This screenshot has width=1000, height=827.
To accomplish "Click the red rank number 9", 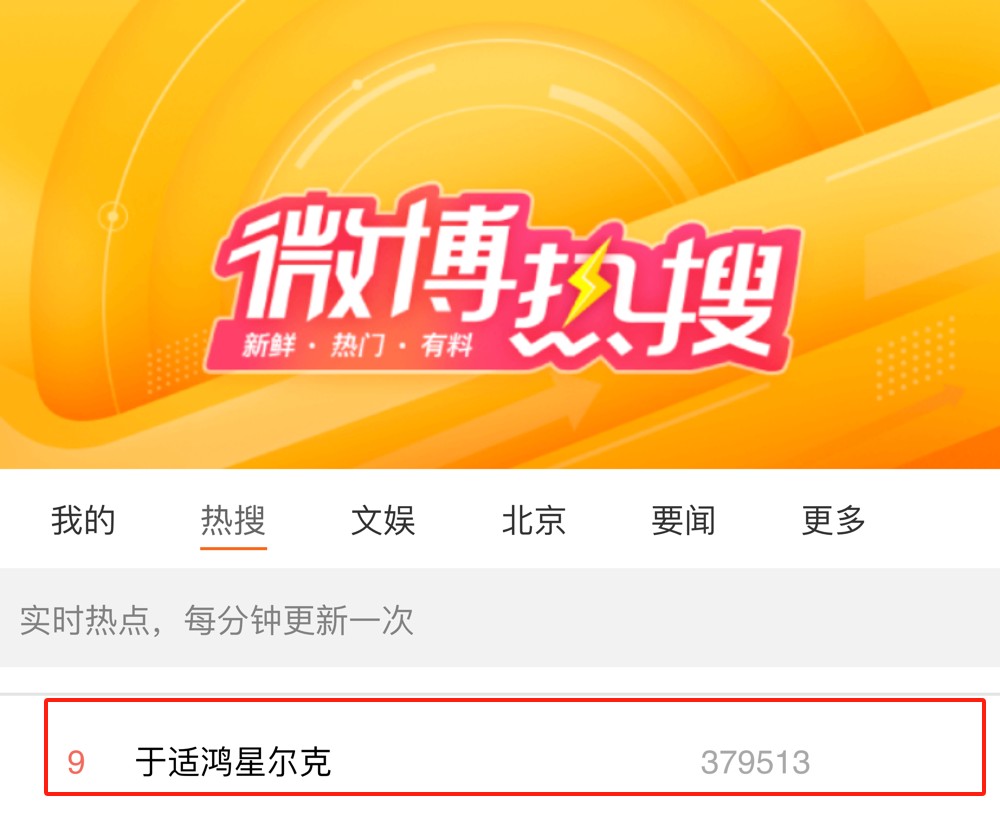I will tap(76, 763).
